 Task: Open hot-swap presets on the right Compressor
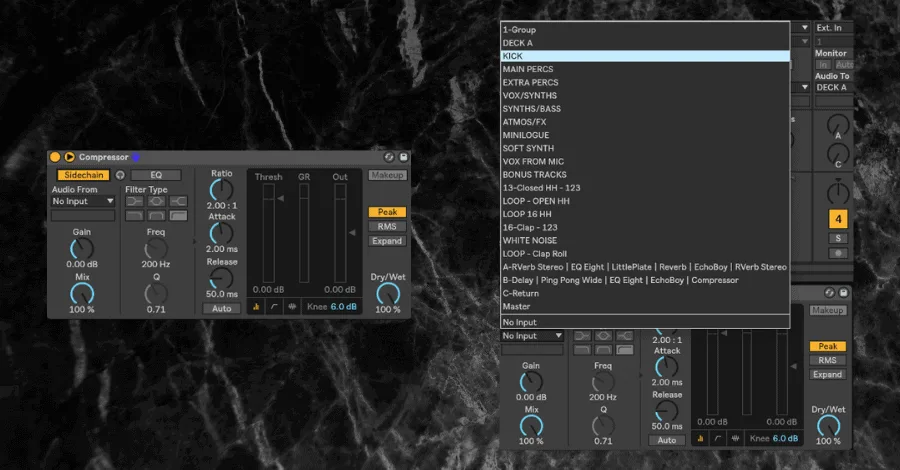[829, 293]
